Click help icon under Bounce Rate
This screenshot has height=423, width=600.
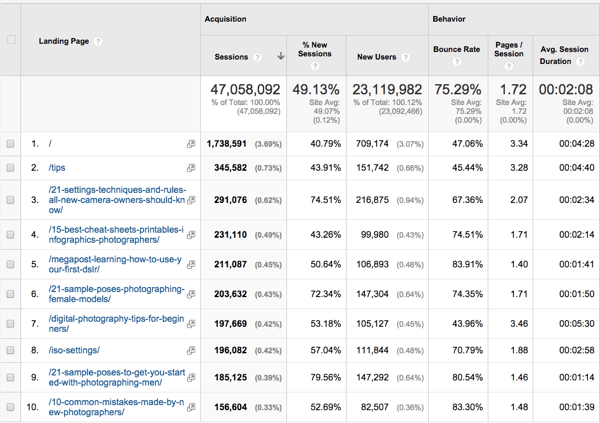coord(457,62)
